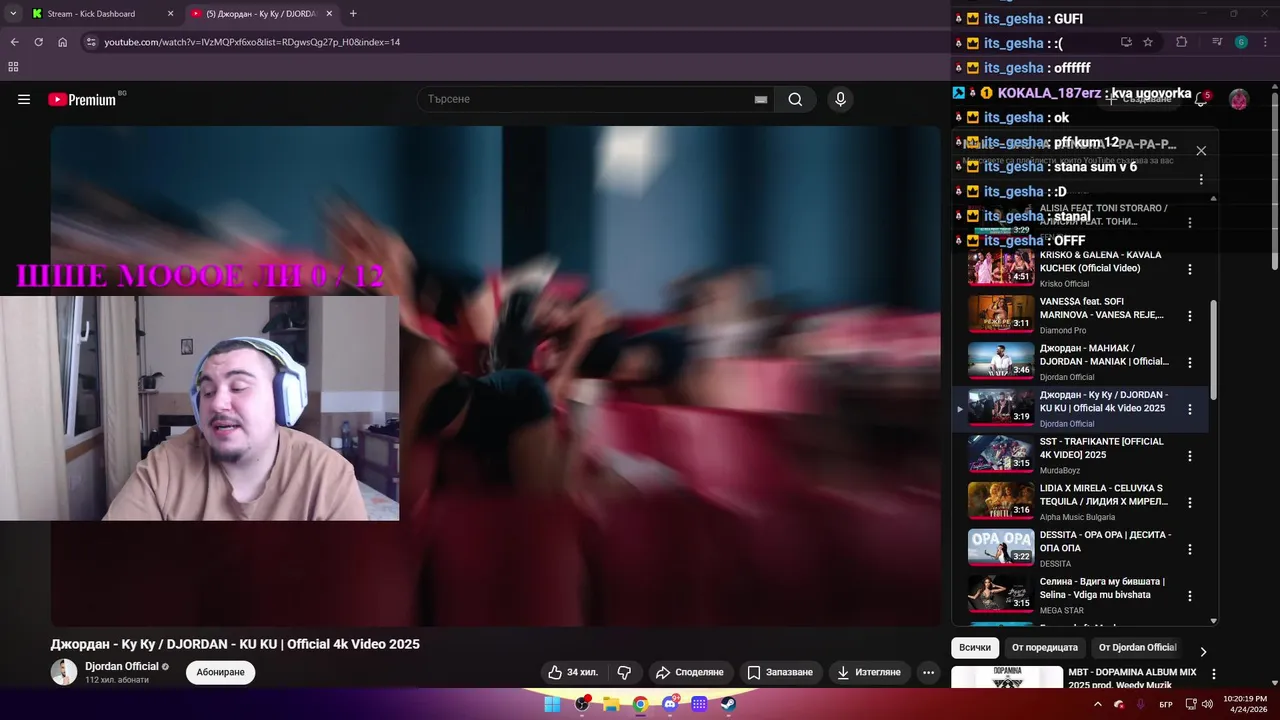Image resolution: width=1280 pixels, height=720 pixels.
Task: Open options for MBT - DOPAMINA ALBUM MIX
Action: tap(1214, 675)
